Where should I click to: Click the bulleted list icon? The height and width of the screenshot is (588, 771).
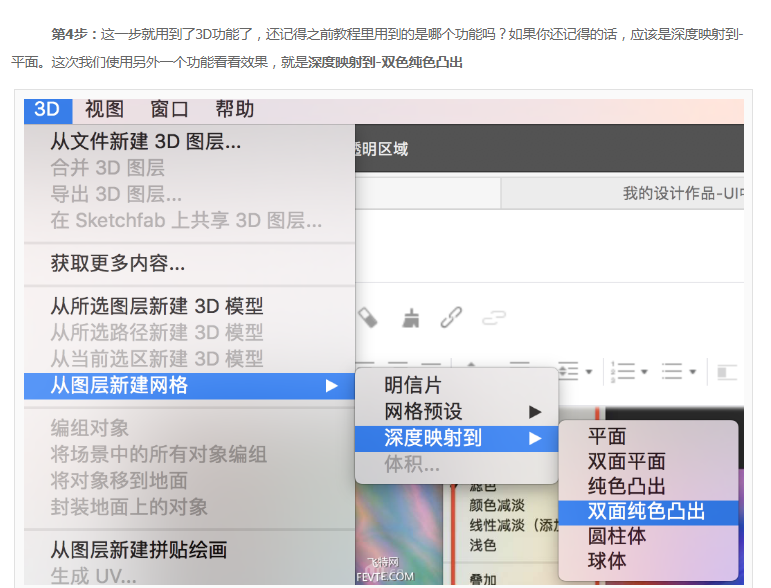[x=672, y=372]
